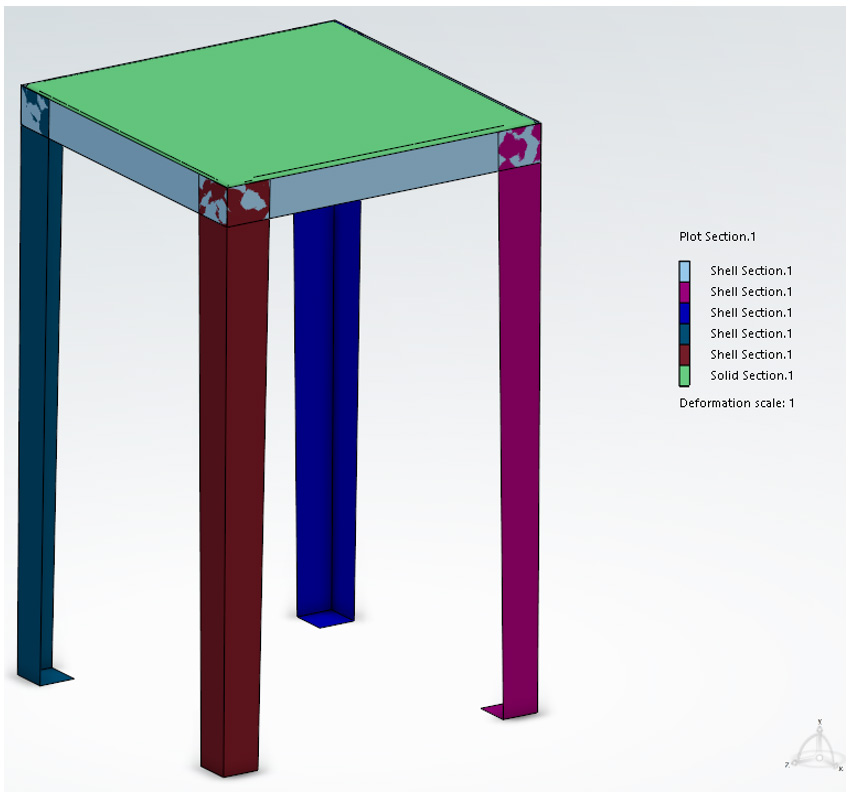Image resolution: width=852 pixels, height=795 pixels.
Task: Select the dark teal legend color swatch
Action: pos(685,333)
